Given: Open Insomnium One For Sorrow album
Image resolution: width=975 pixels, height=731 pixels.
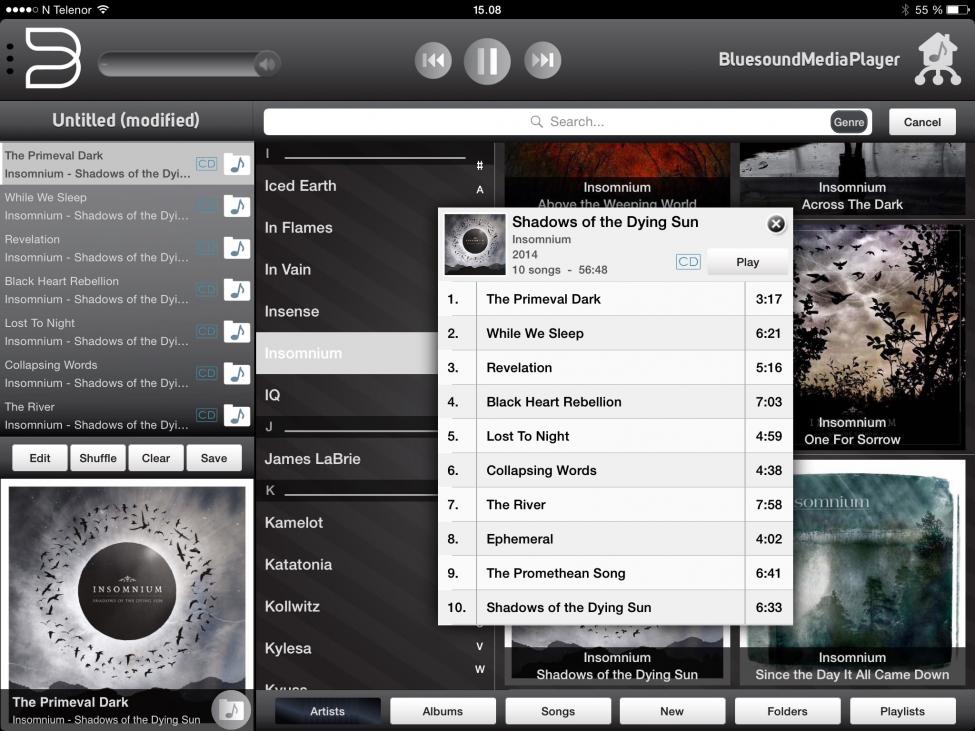Looking at the screenshot, I should pyautogui.click(x=879, y=336).
